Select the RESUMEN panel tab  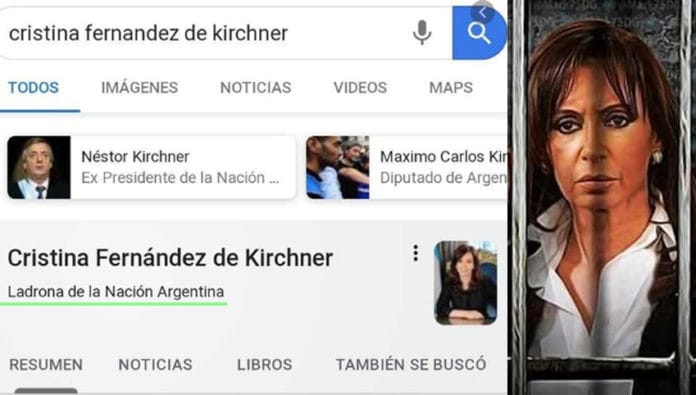(46, 365)
